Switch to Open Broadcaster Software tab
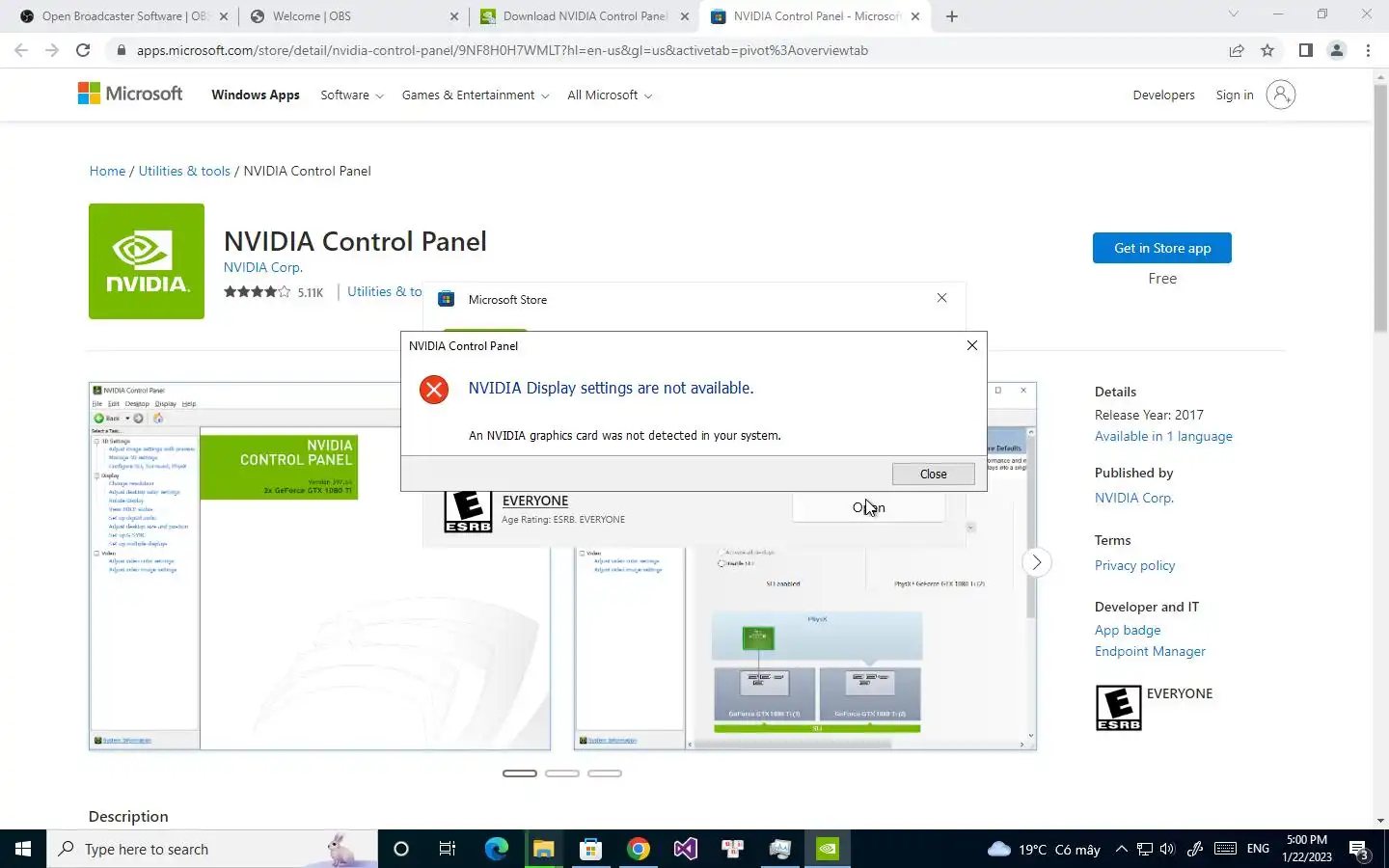 [123, 16]
